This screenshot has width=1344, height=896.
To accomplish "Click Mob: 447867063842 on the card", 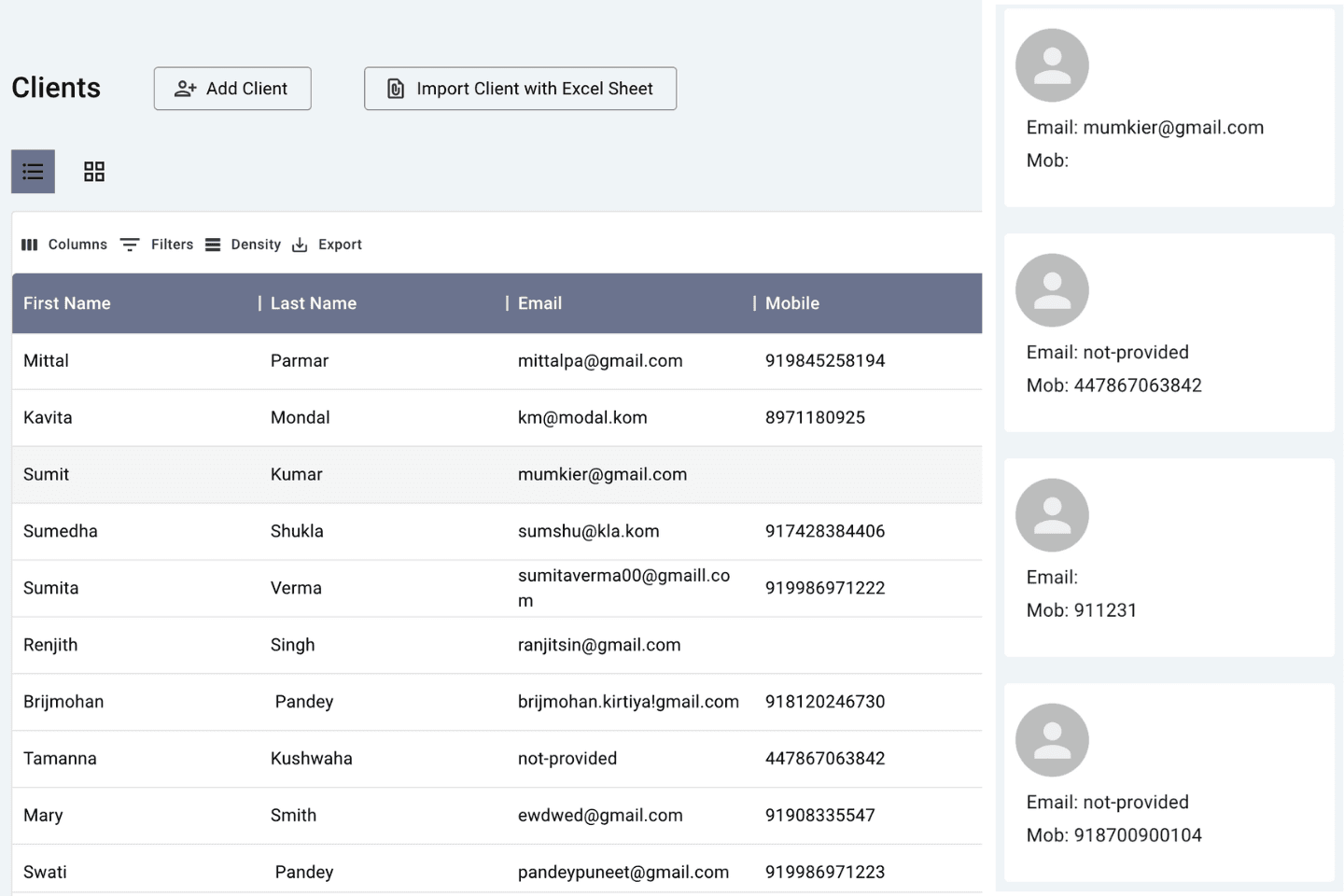I will tap(1114, 385).
